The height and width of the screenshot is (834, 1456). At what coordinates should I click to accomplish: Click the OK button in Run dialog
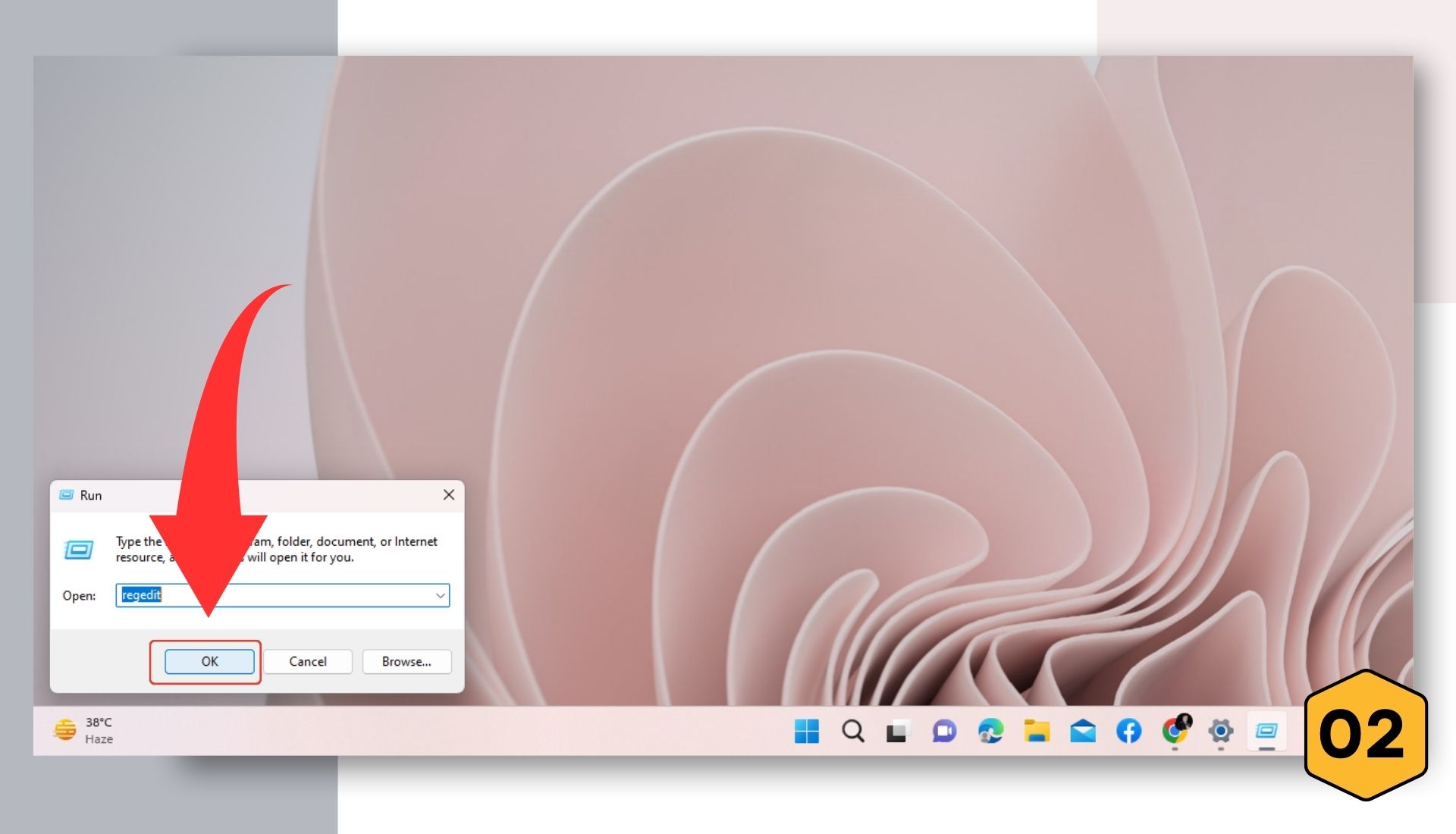tap(209, 661)
